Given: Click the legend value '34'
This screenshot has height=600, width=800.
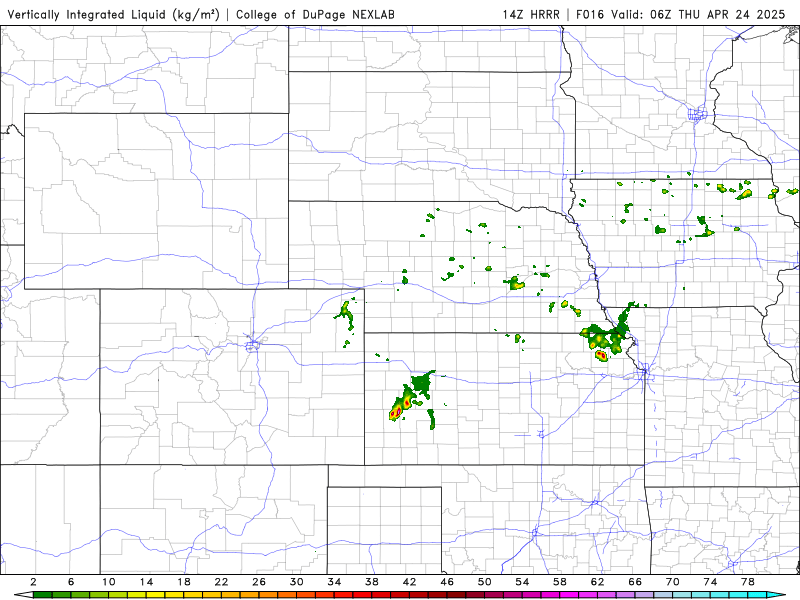Looking at the screenshot, I should (x=334, y=582).
